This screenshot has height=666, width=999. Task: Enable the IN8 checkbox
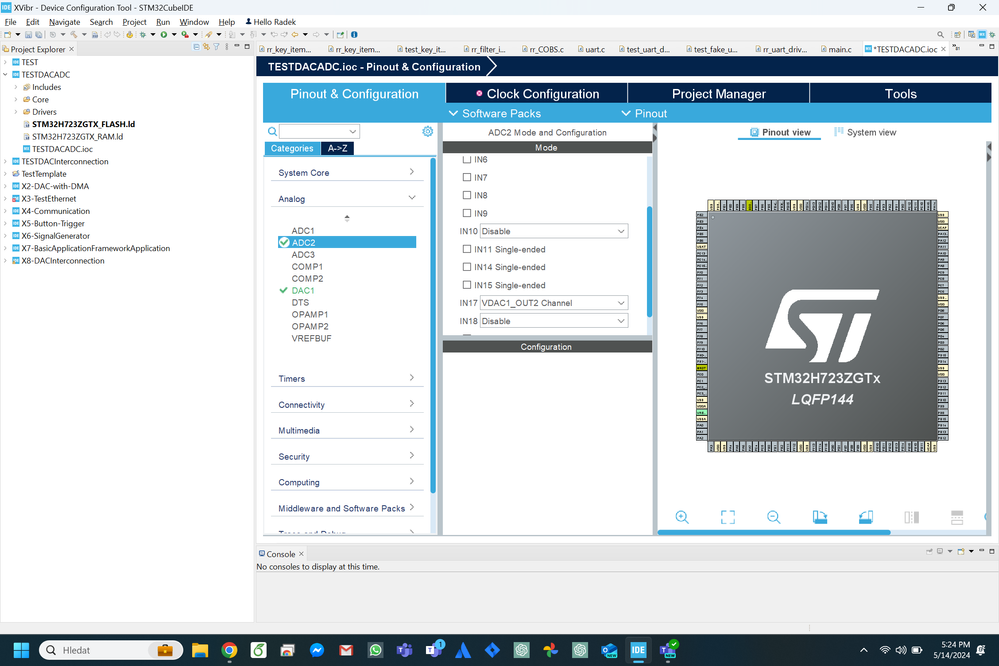click(467, 195)
